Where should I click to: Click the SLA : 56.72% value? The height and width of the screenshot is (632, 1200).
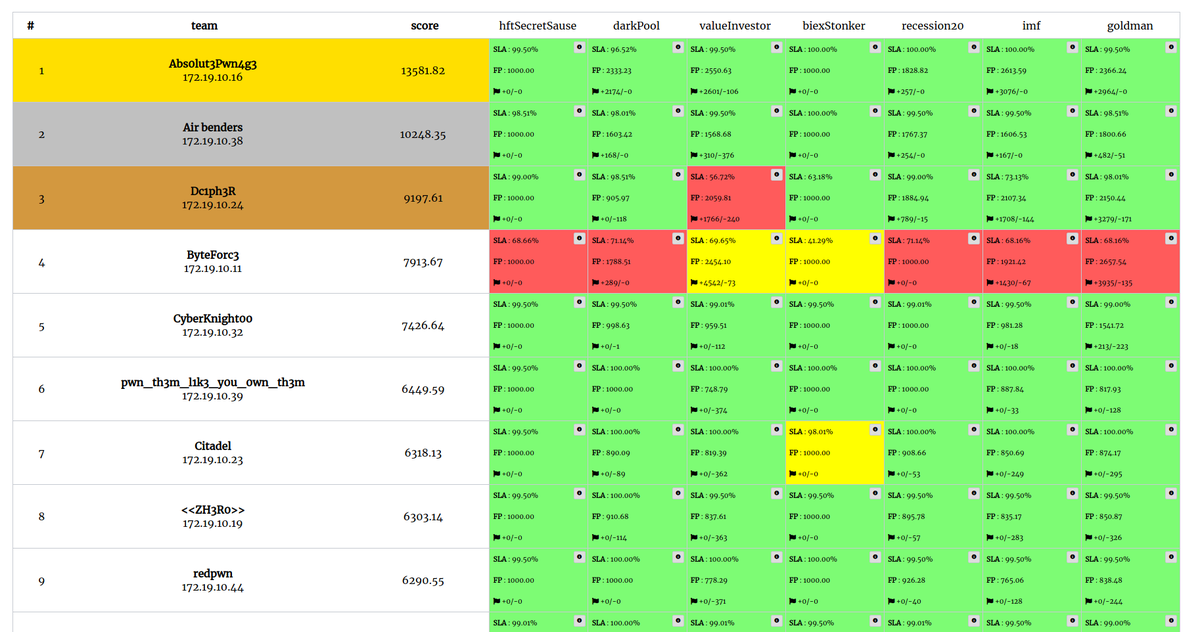[x=713, y=177]
